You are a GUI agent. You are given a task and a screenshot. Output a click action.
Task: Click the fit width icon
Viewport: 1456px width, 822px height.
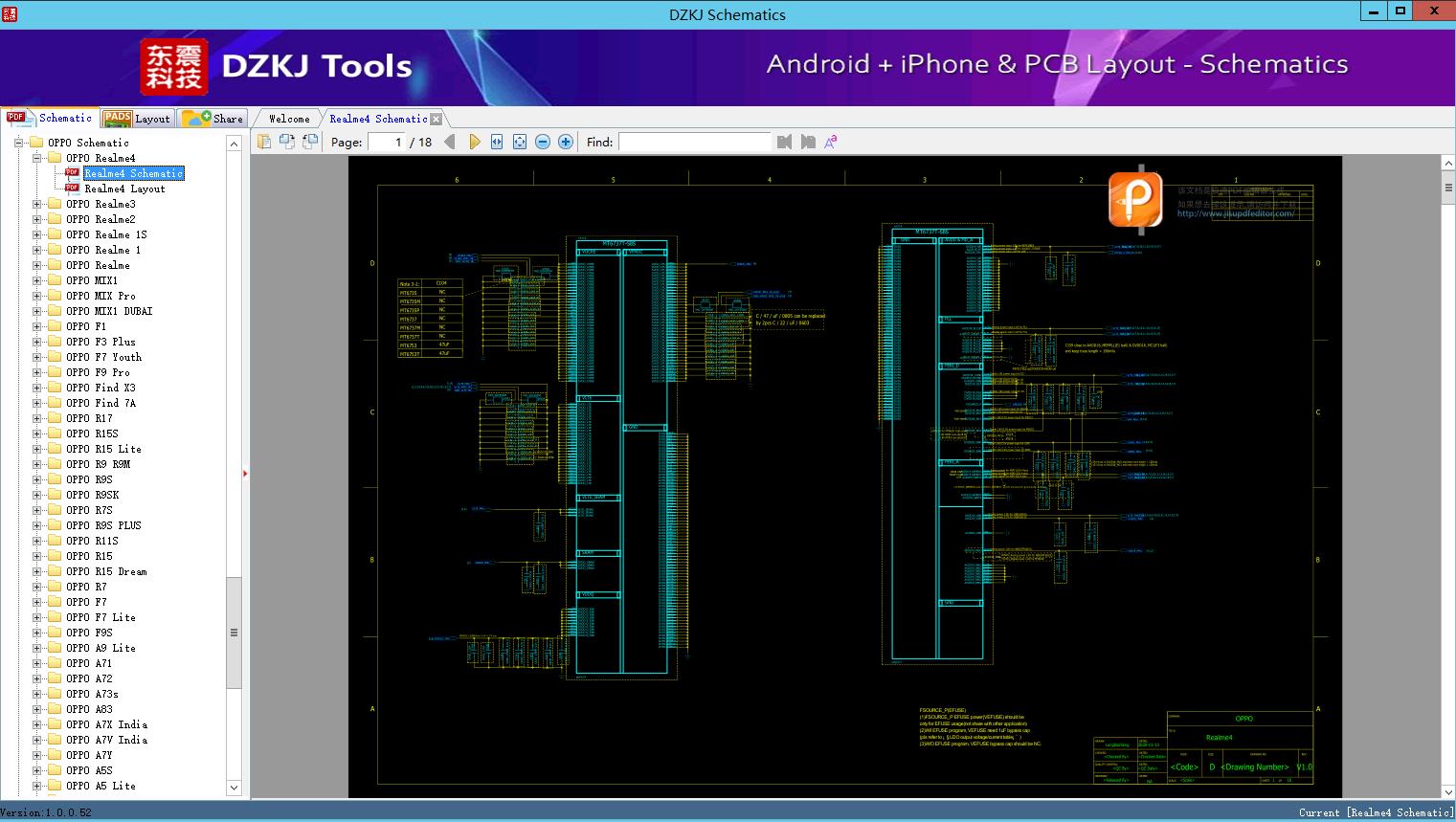click(497, 142)
